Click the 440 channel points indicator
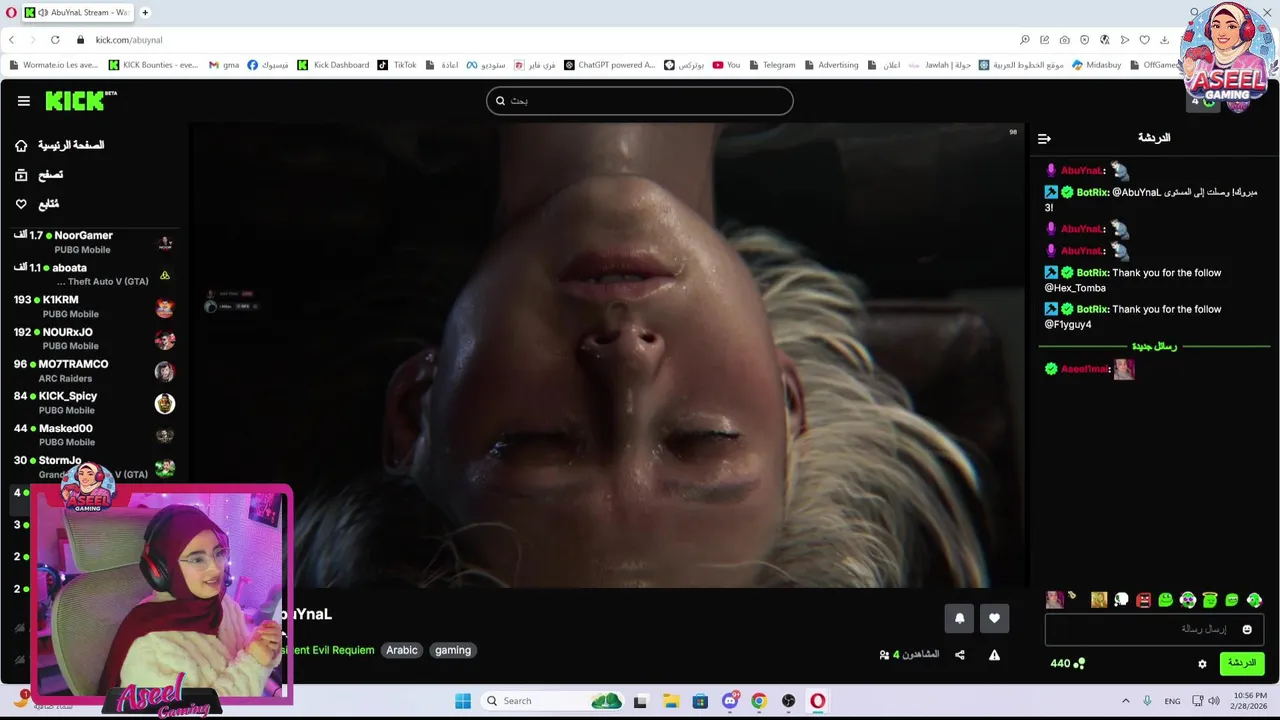Image resolution: width=1280 pixels, height=720 pixels. point(1067,663)
